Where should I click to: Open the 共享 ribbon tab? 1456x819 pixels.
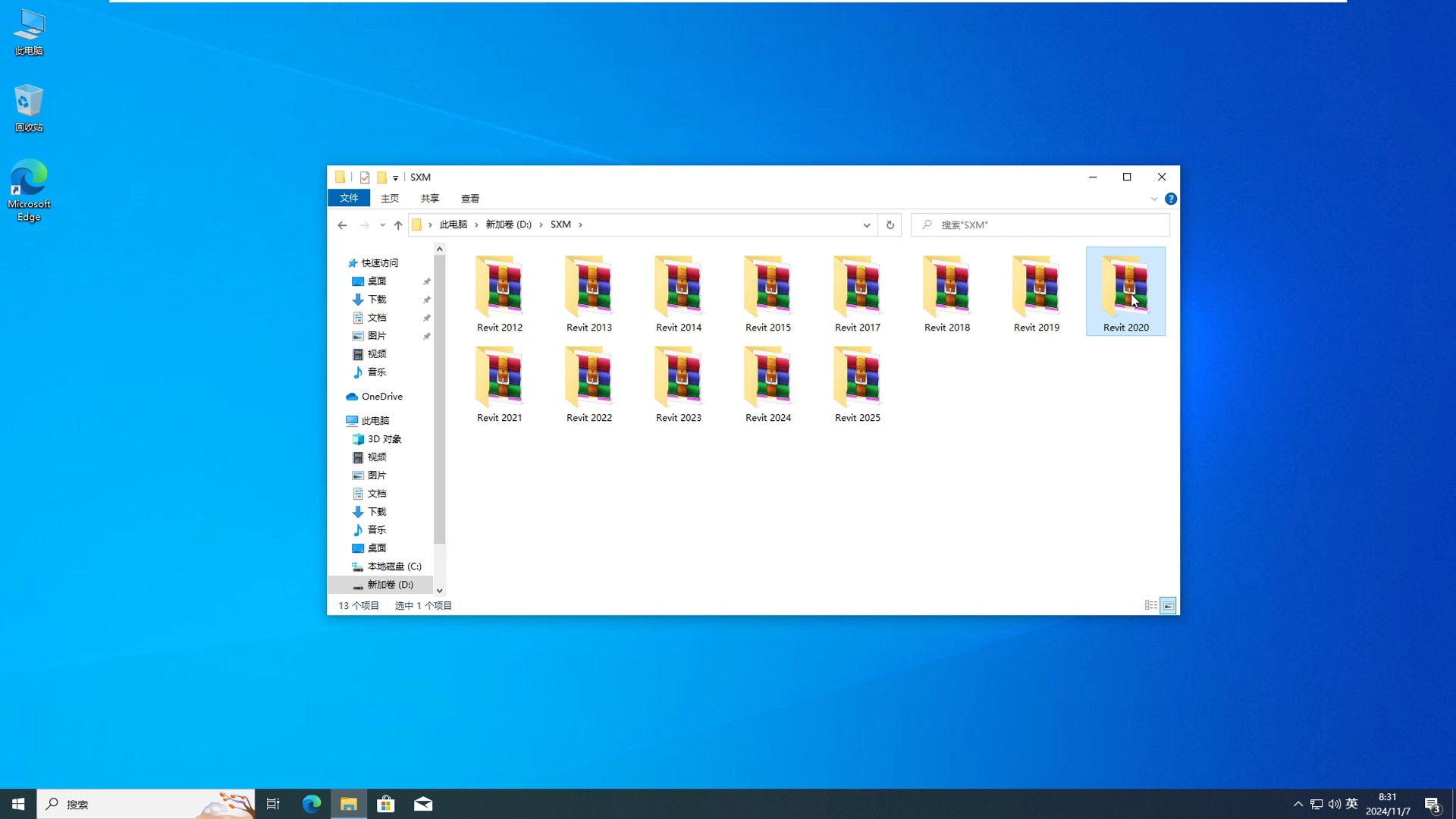430,198
